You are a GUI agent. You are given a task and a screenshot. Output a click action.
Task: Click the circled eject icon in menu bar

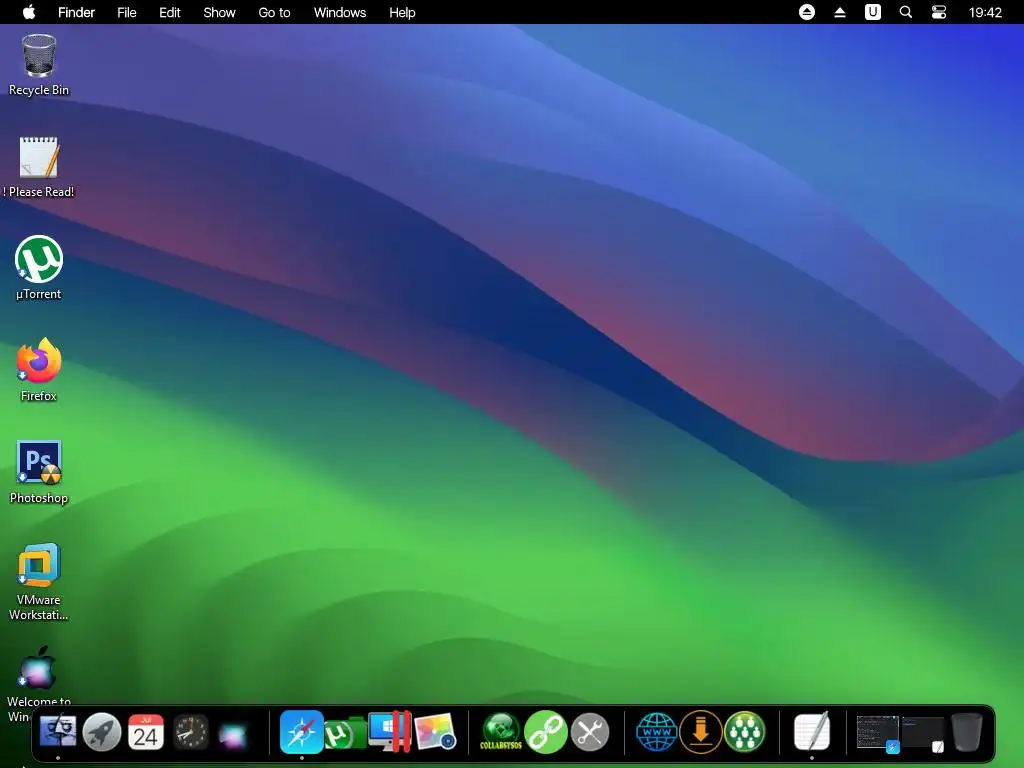point(807,12)
